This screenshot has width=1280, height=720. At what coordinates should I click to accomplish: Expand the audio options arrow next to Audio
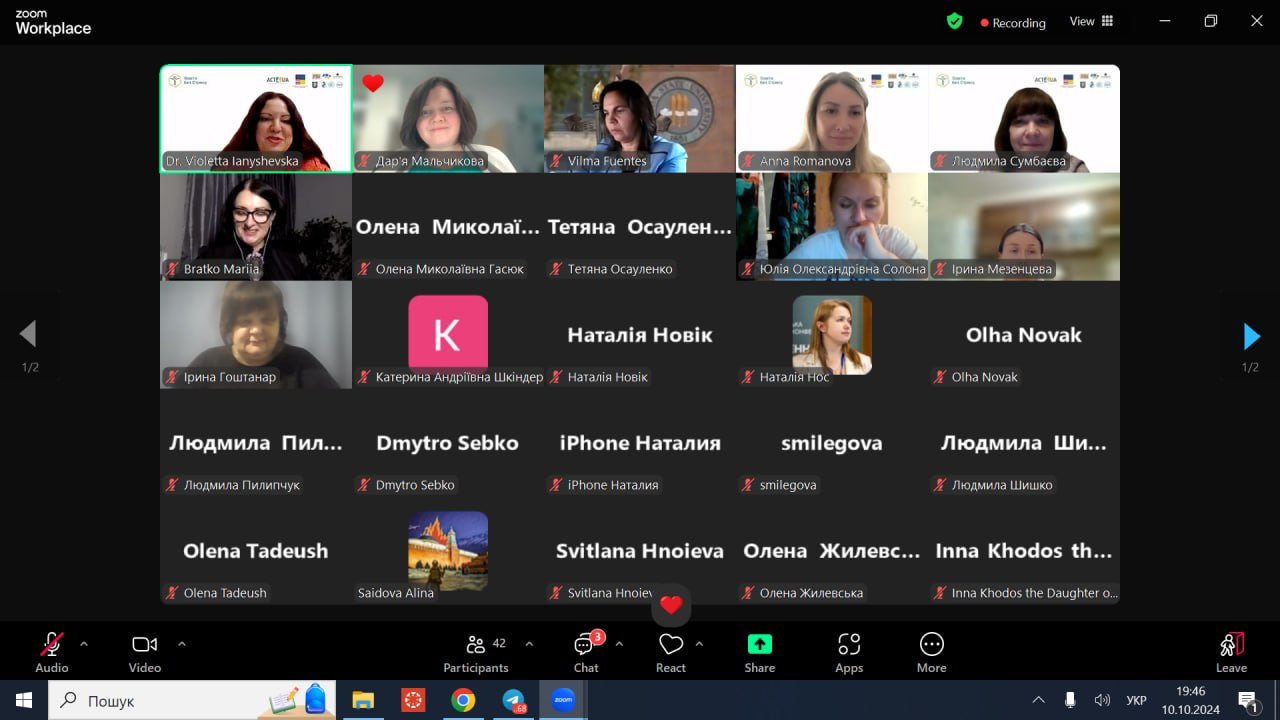[x=84, y=644]
